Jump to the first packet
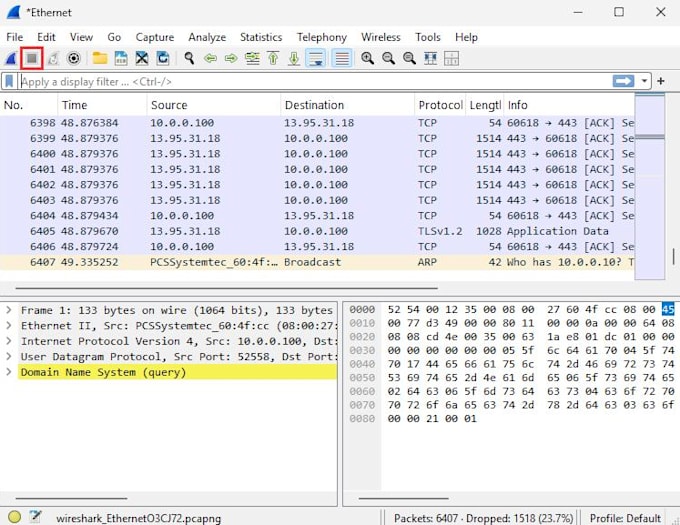This screenshot has height=525, width=680. pos(273,58)
